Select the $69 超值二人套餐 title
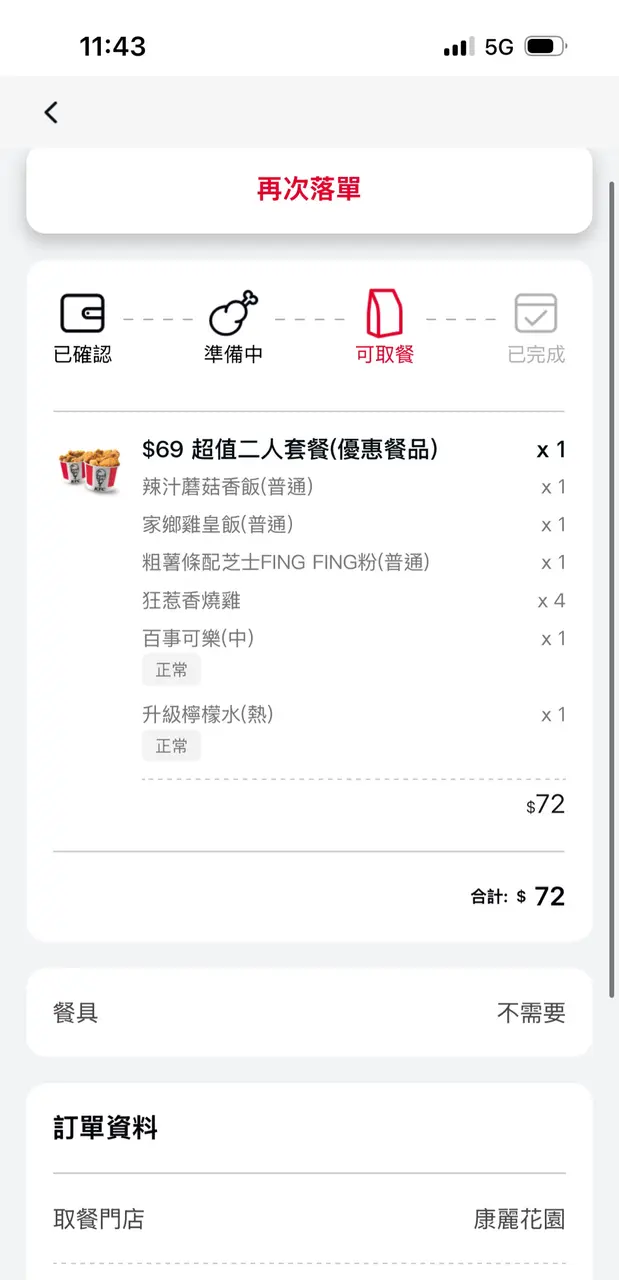This screenshot has height=1280, width=619. [x=290, y=450]
